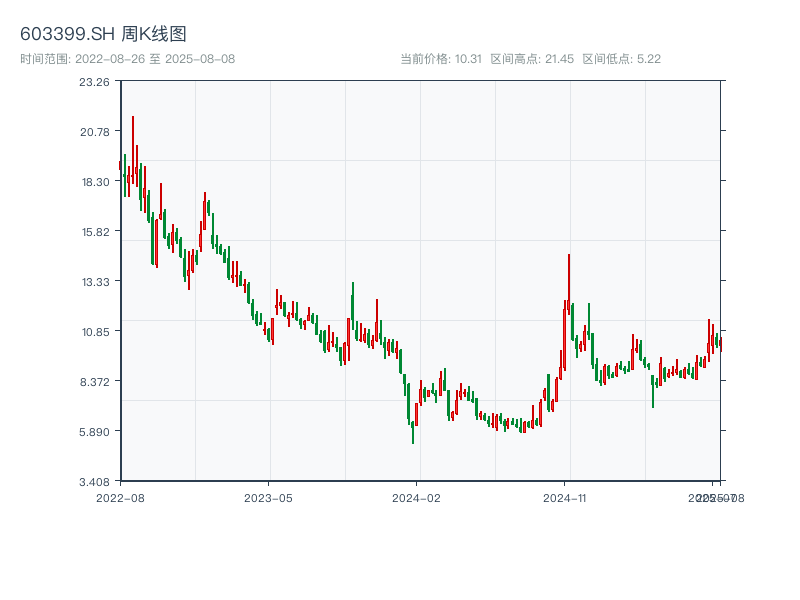This screenshot has width=800, height=600.
Task: Click x-axis label 2023-05
Action: 268,498
